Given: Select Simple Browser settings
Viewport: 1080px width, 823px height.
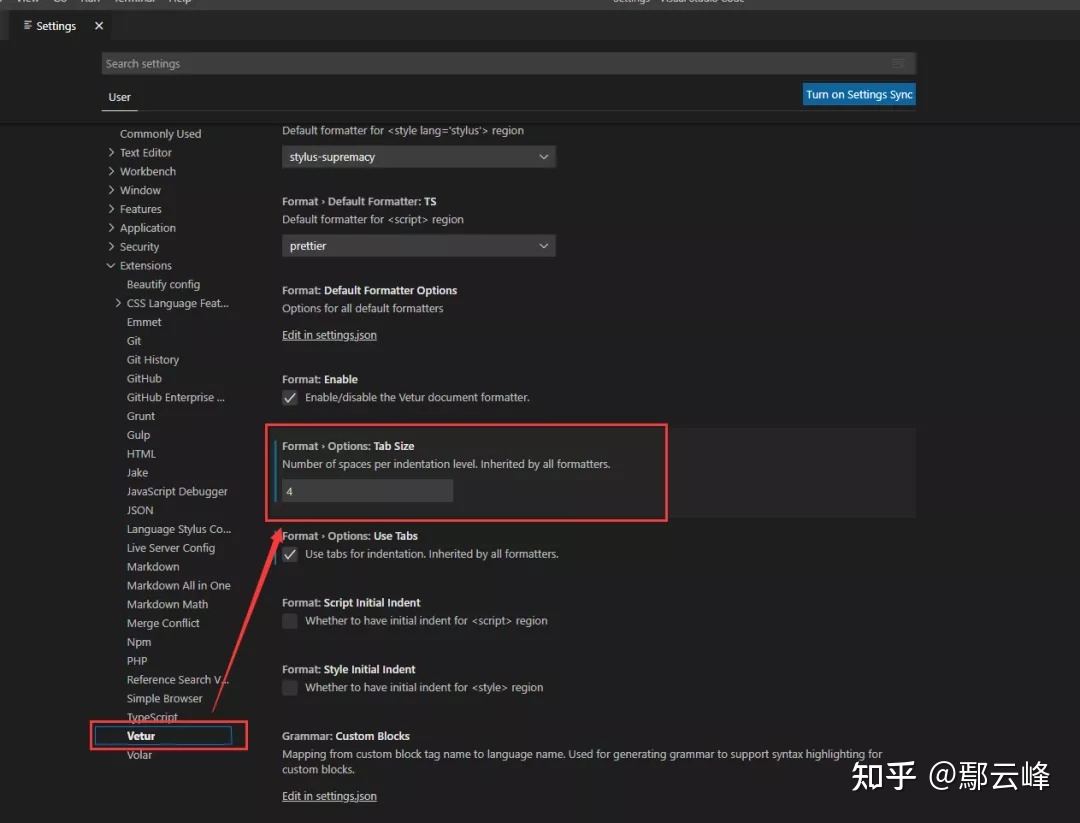Looking at the screenshot, I should [x=165, y=698].
